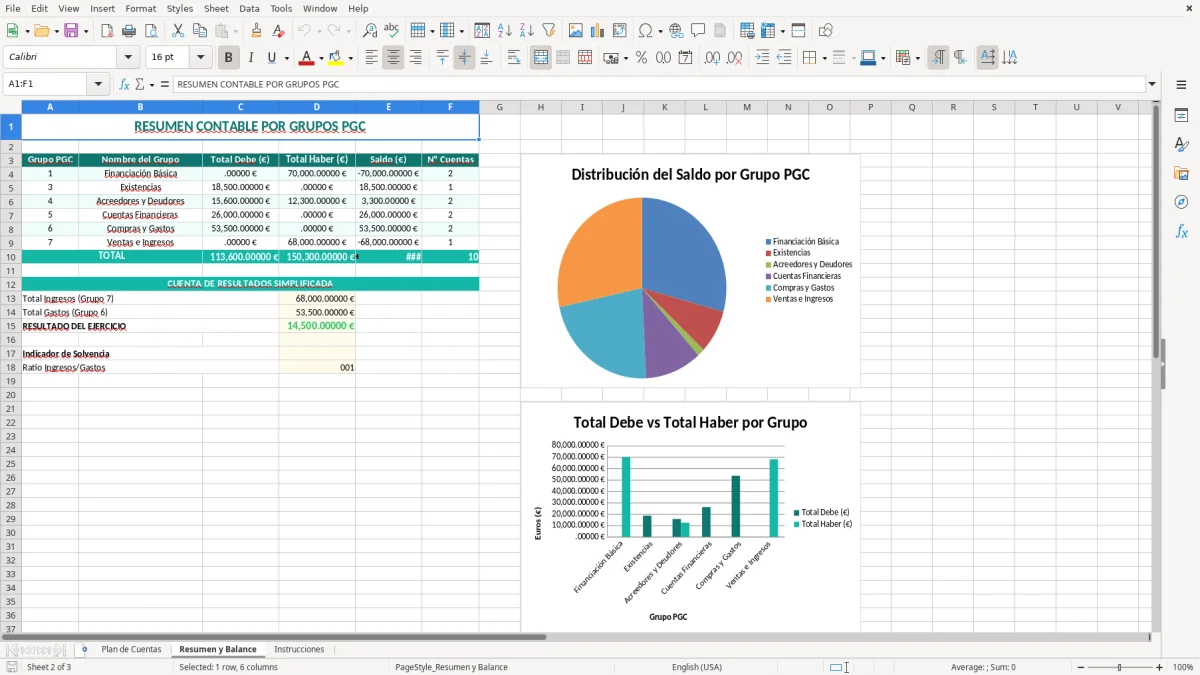Screen dimensions: 1200x675
Task: Switch to the Instrucciones sheet tab
Action: coord(299,649)
